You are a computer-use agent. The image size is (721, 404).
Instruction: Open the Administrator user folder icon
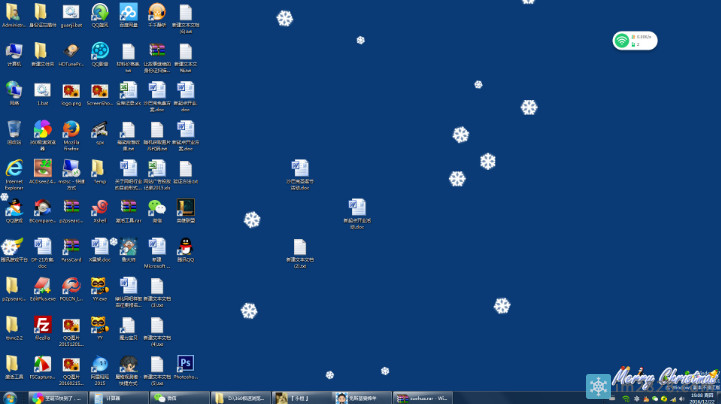(x=14, y=12)
